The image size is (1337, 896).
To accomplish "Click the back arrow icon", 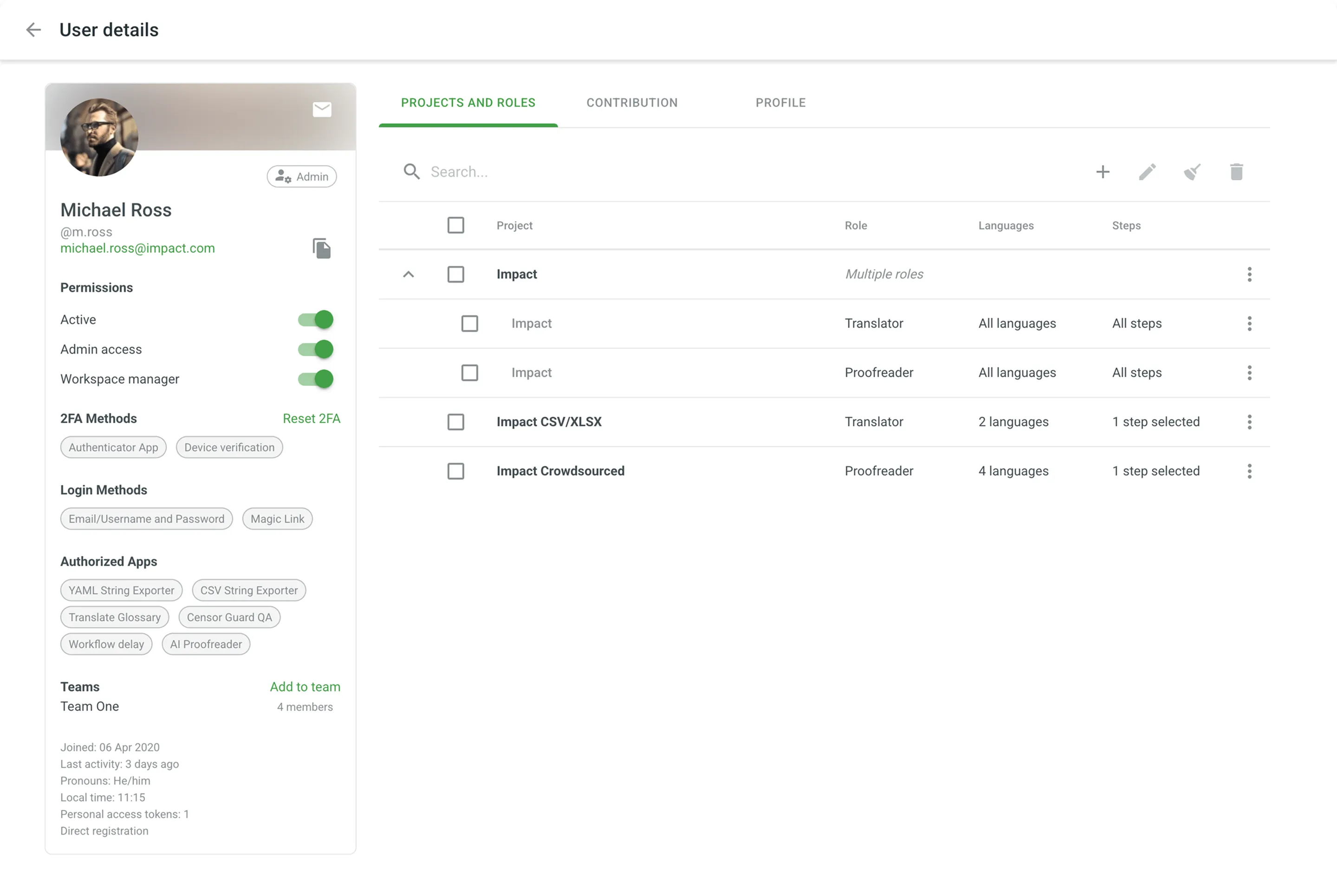I will [x=34, y=30].
